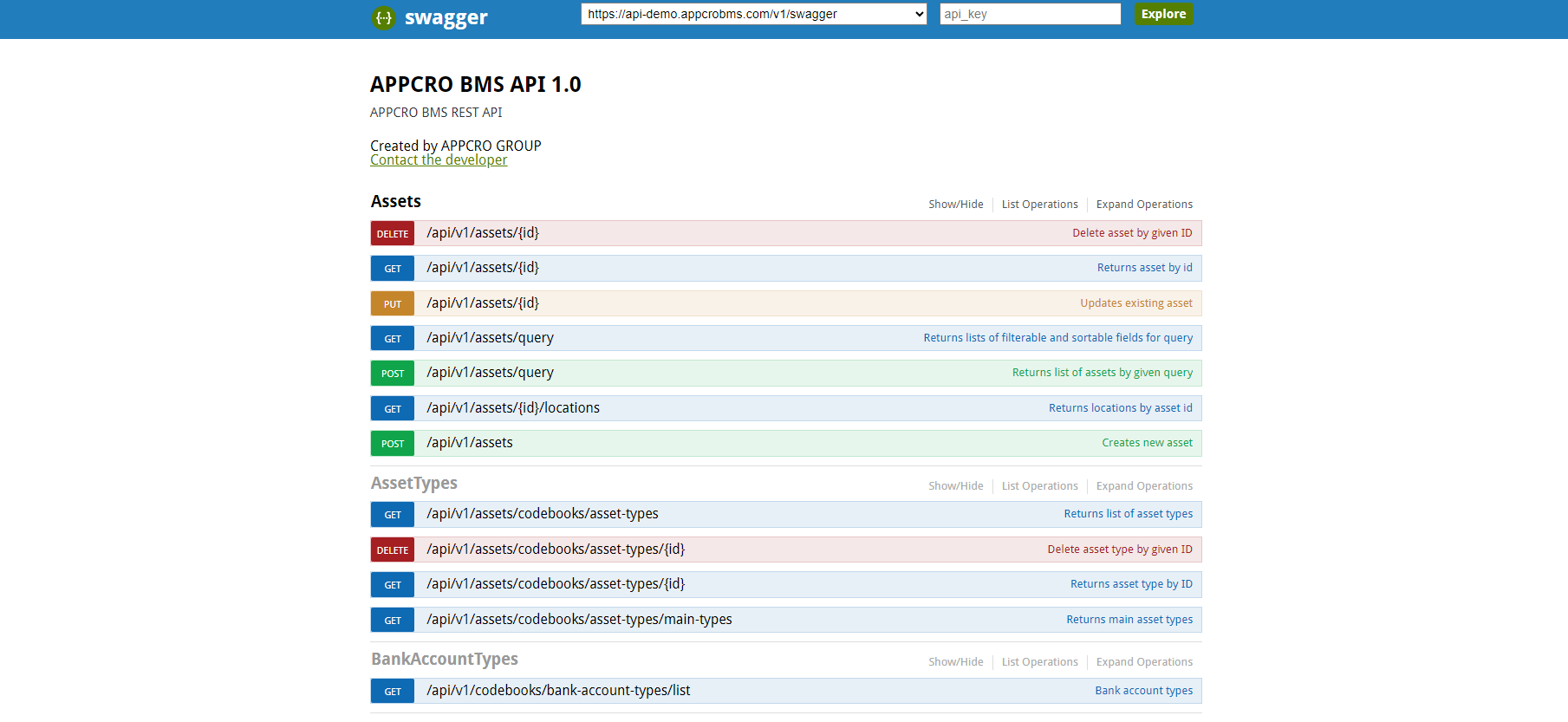Image resolution: width=1568 pixels, height=722 pixels.
Task: Expand Operations in the Assets section
Action: point(1144,205)
